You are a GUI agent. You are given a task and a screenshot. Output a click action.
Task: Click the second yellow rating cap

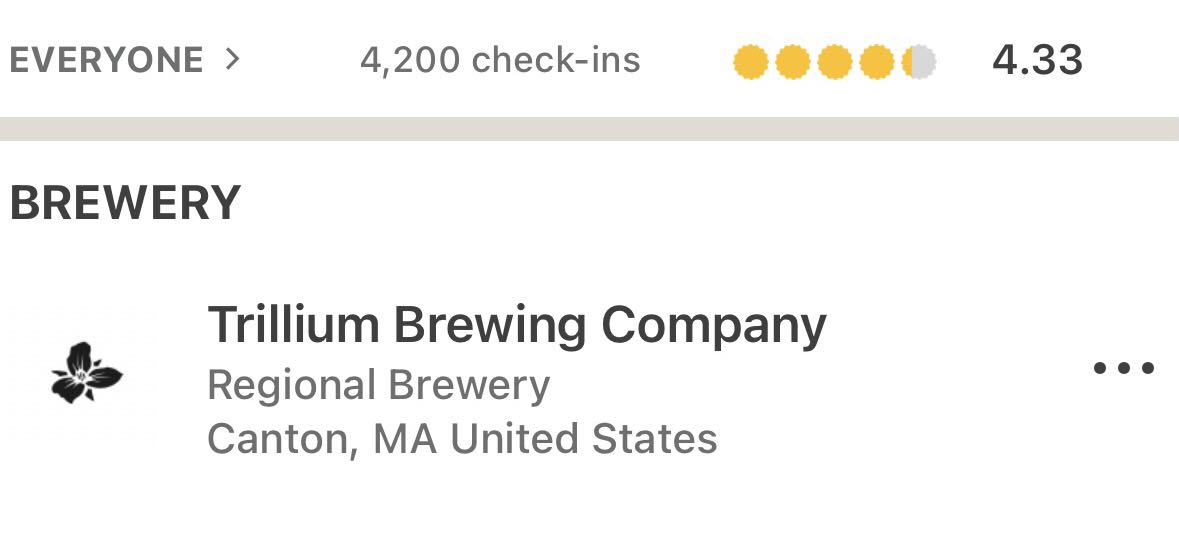pos(792,62)
